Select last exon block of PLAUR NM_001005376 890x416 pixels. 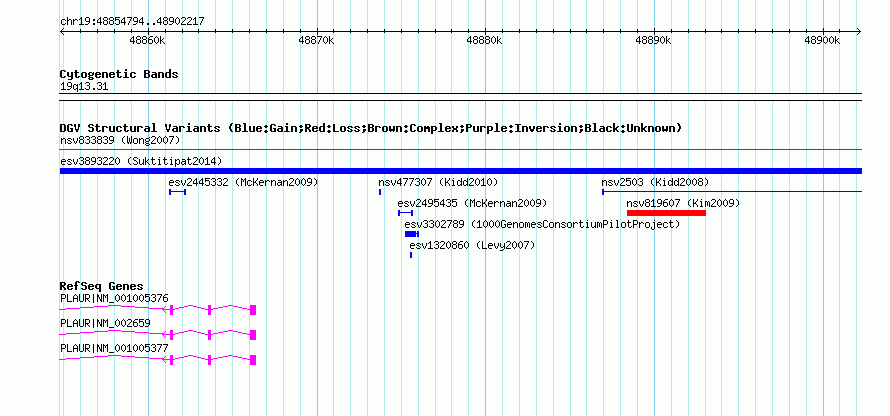click(x=253, y=309)
